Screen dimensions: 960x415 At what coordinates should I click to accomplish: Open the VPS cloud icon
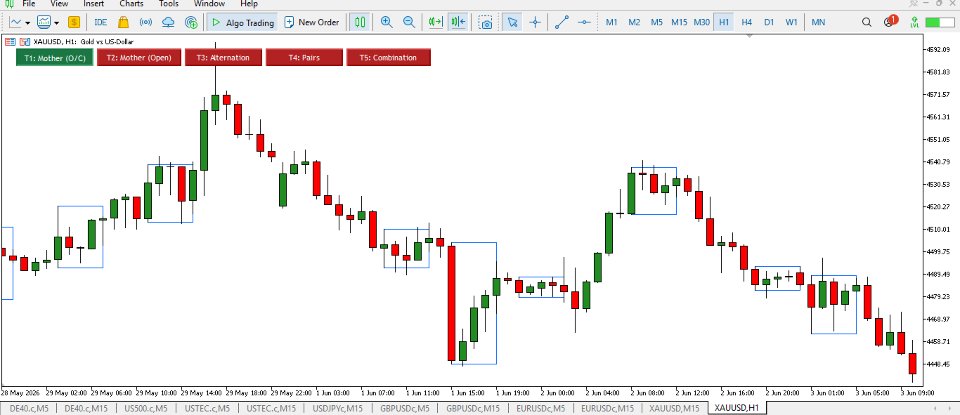pyautogui.click(x=168, y=23)
